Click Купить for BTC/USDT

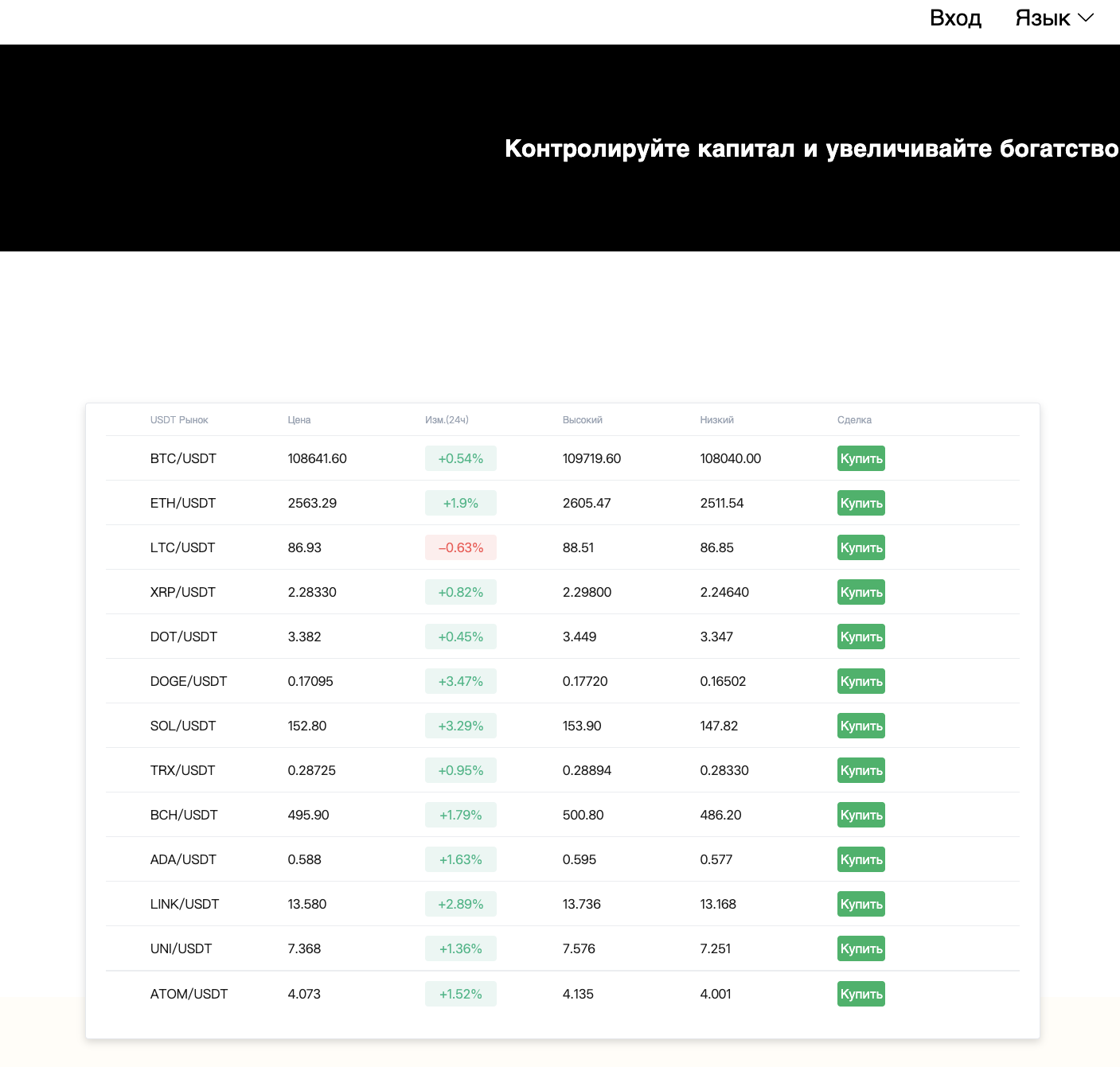pos(861,458)
